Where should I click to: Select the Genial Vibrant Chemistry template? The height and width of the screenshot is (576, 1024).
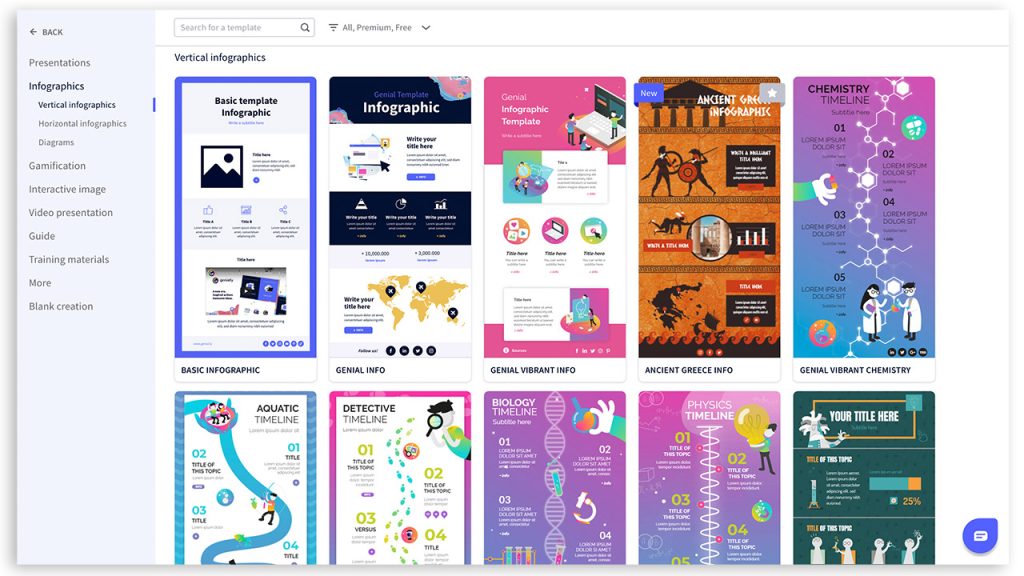[x=864, y=217]
